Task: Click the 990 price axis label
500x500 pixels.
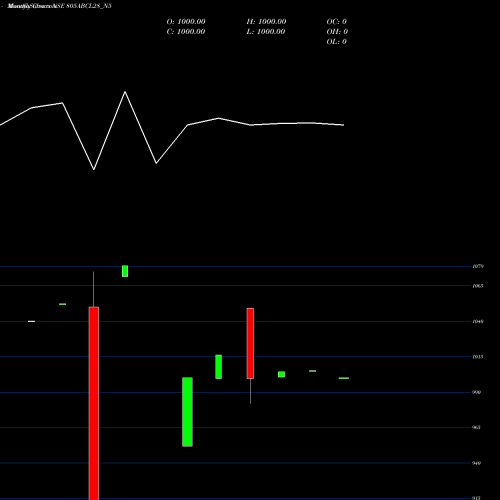Action: click(477, 392)
